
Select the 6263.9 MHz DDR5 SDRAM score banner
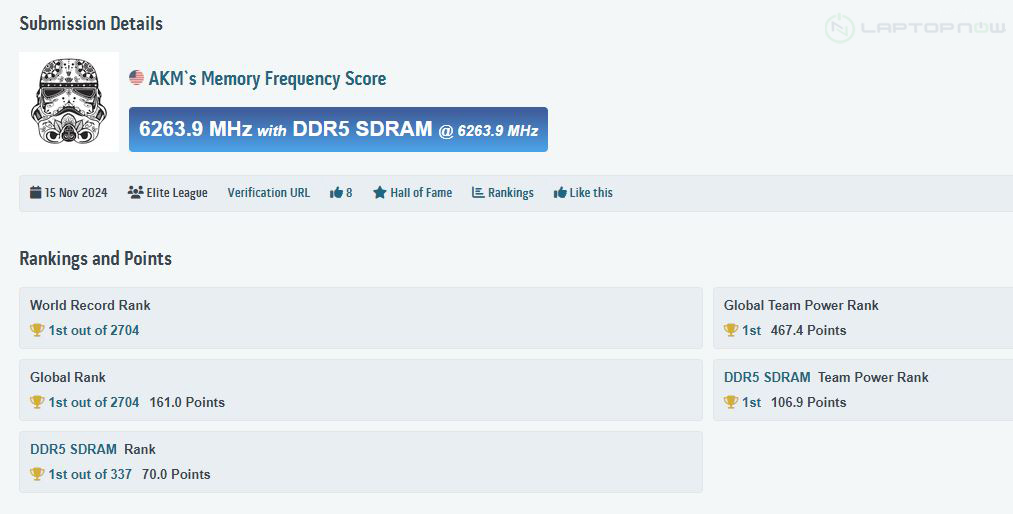click(x=338, y=130)
